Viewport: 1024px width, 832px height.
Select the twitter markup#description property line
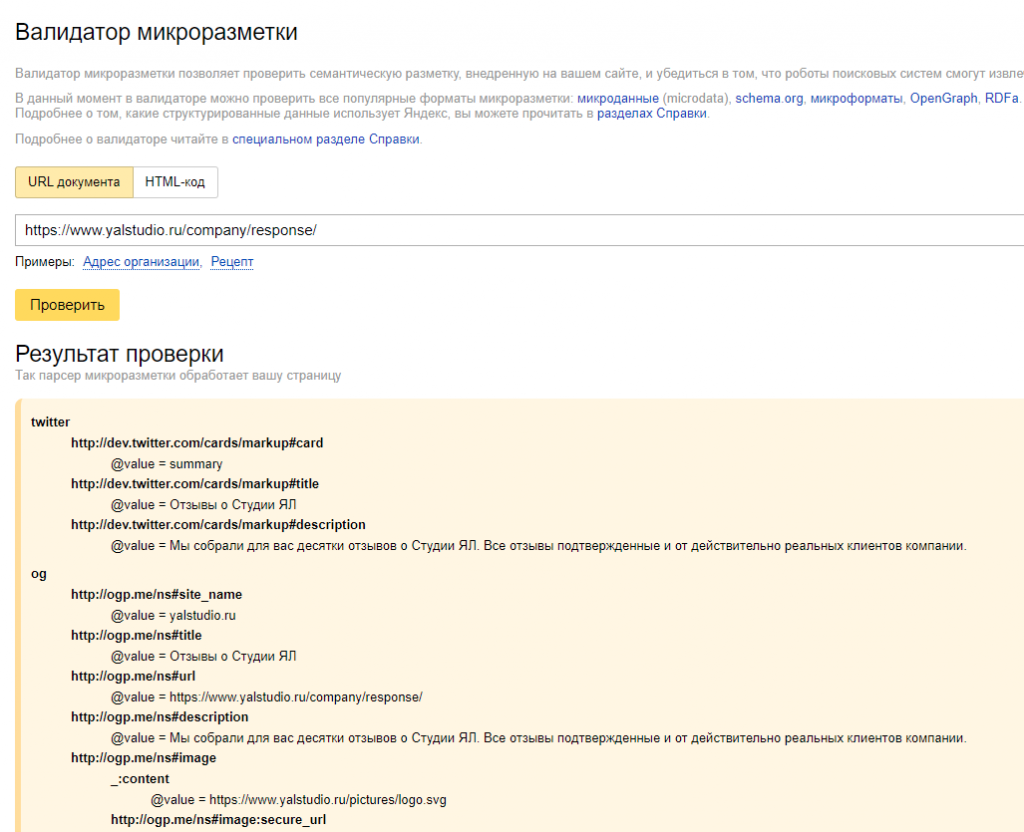click(218, 524)
